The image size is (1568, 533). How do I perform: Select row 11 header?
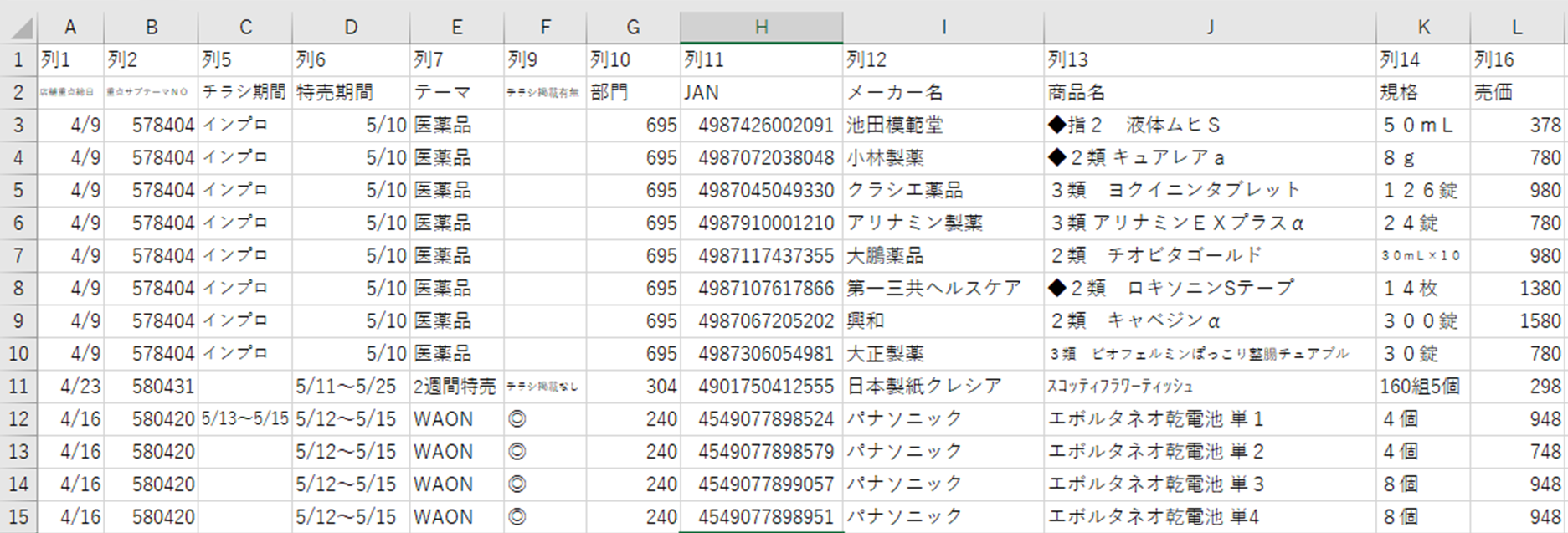pos(18,386)
